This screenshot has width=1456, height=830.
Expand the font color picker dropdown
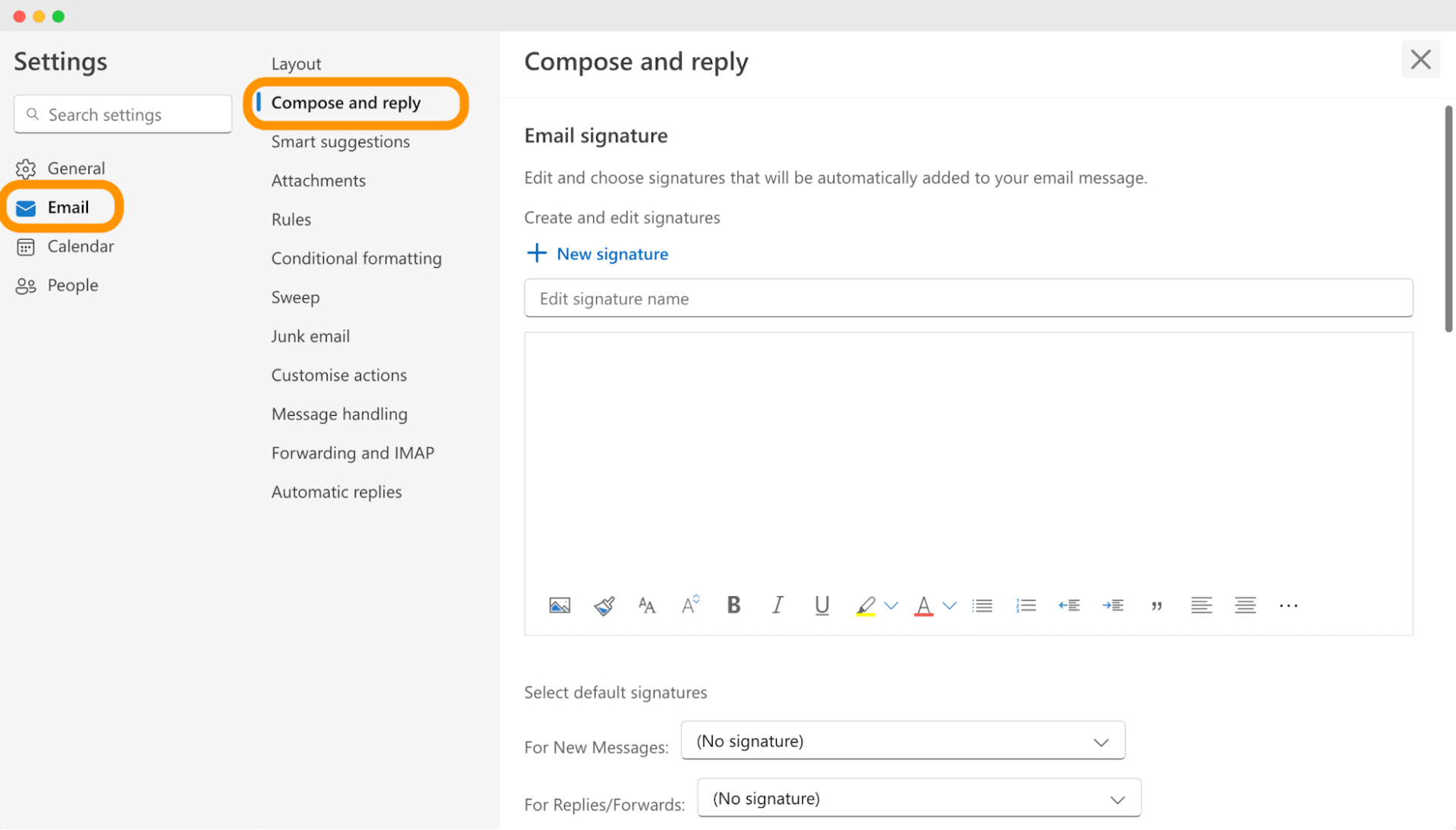949,605
